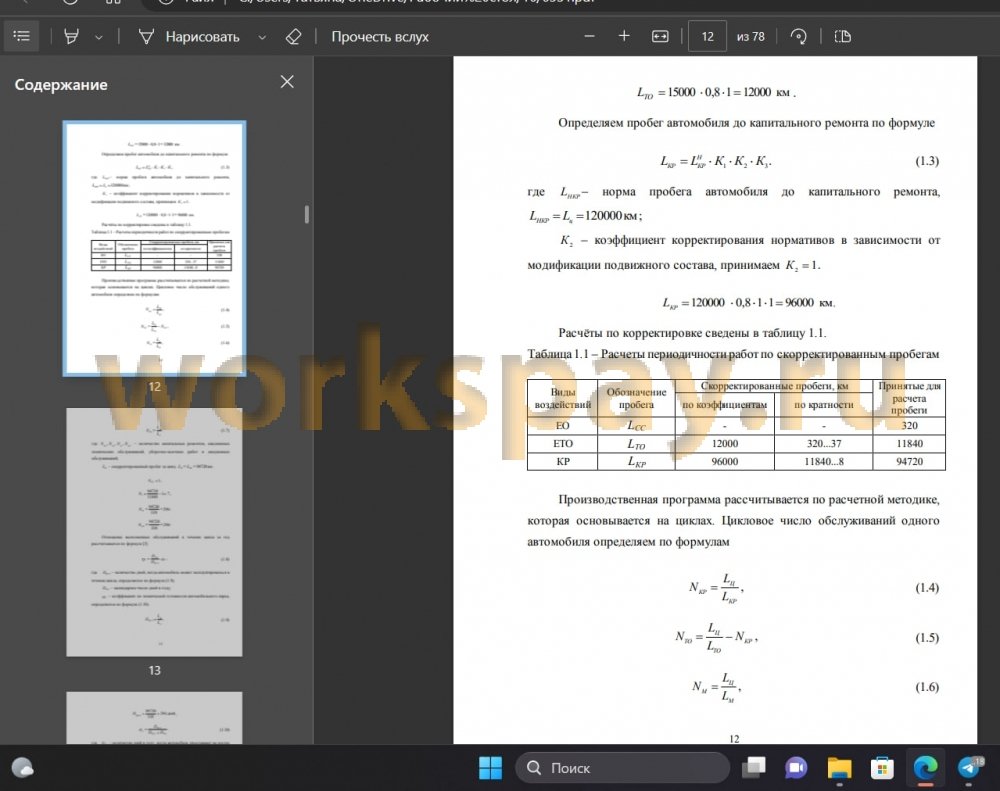The image size is (1000, 791).
Task: Click table header 'Виды воздействий'
Action: click(x=562, y=398)
